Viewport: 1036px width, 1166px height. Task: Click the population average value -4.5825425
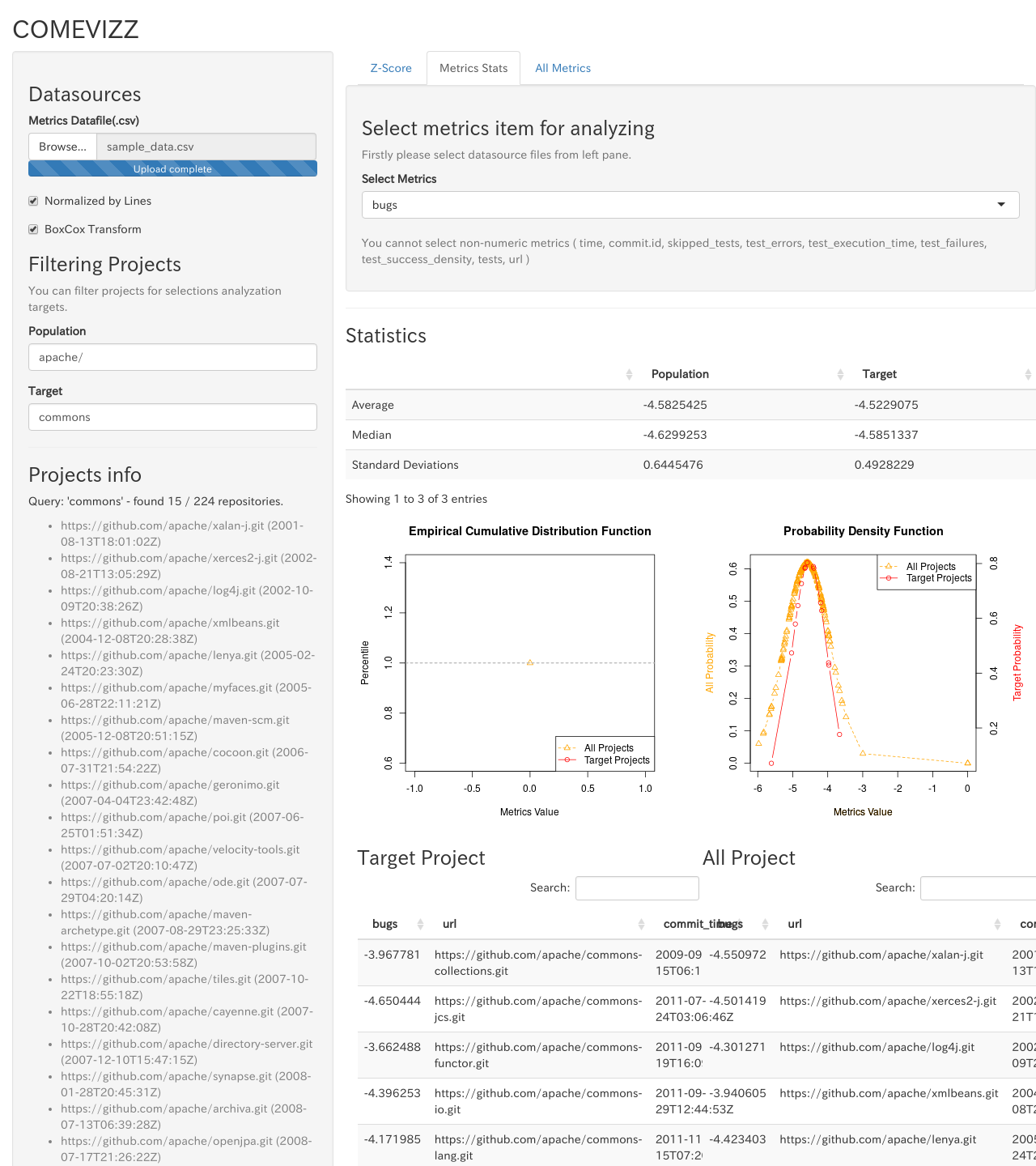point(675,405)
